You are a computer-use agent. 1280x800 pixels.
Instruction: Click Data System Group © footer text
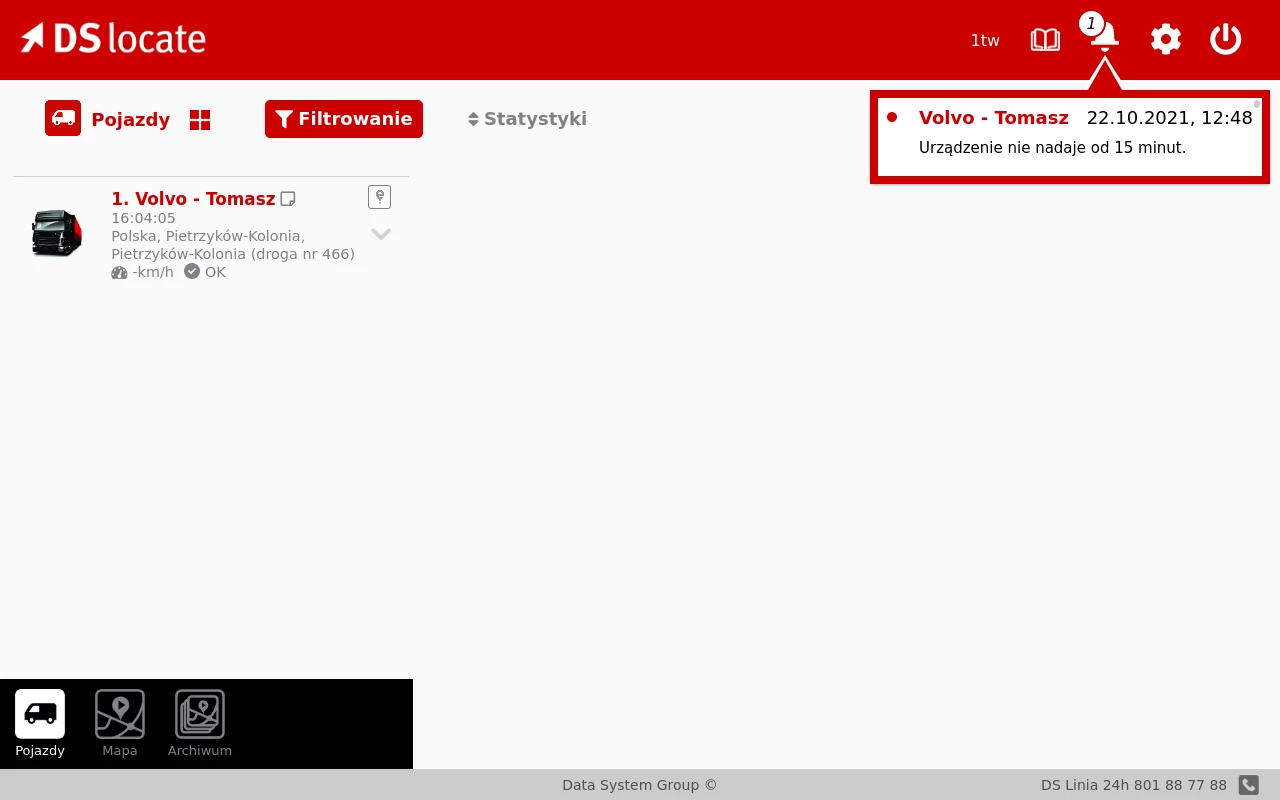pyautogui.click(x=640, y=785)
